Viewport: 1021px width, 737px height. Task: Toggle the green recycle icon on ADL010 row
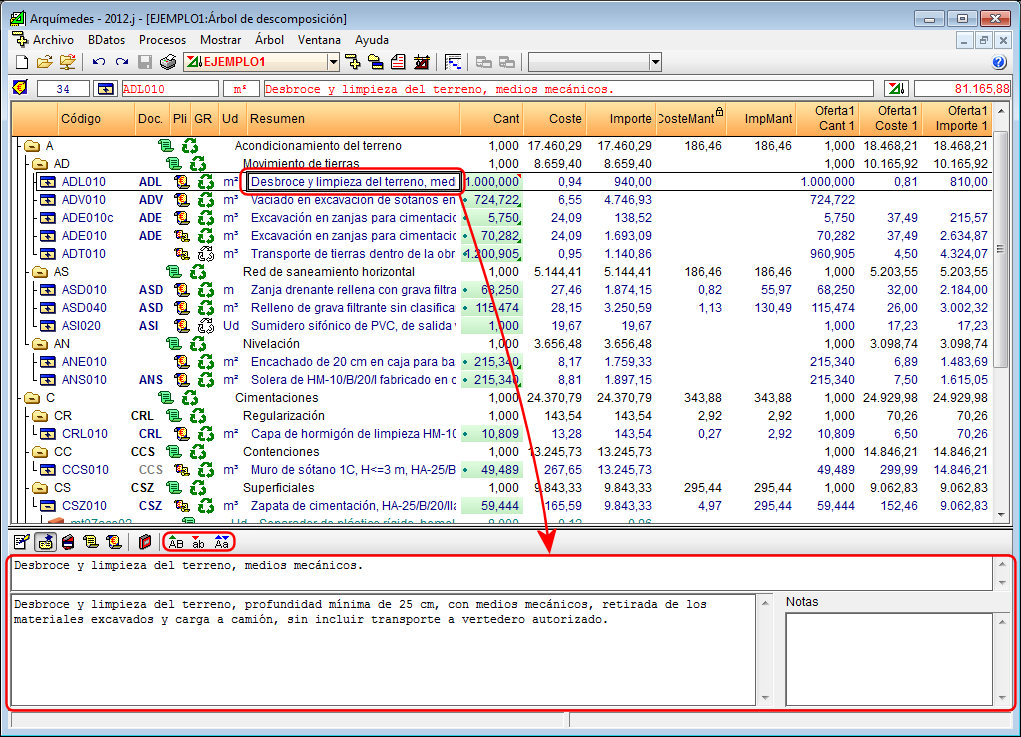pos(206,182)
